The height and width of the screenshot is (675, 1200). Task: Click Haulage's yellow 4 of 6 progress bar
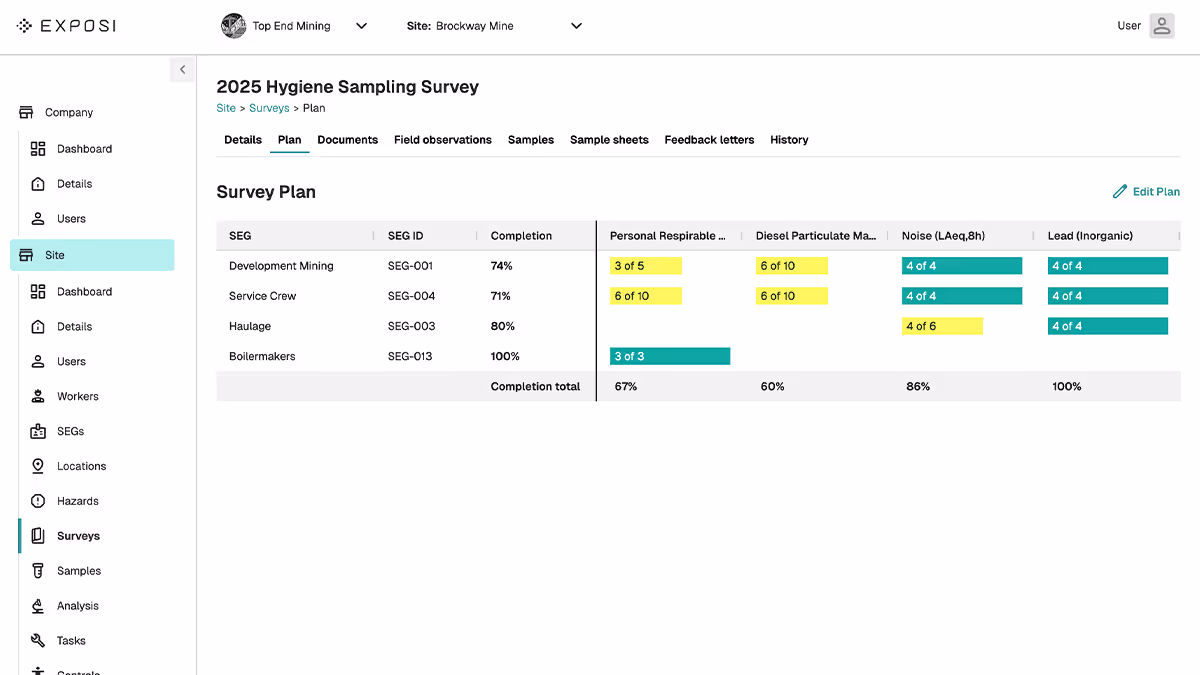pyautogui.click(x=942, y=326)
